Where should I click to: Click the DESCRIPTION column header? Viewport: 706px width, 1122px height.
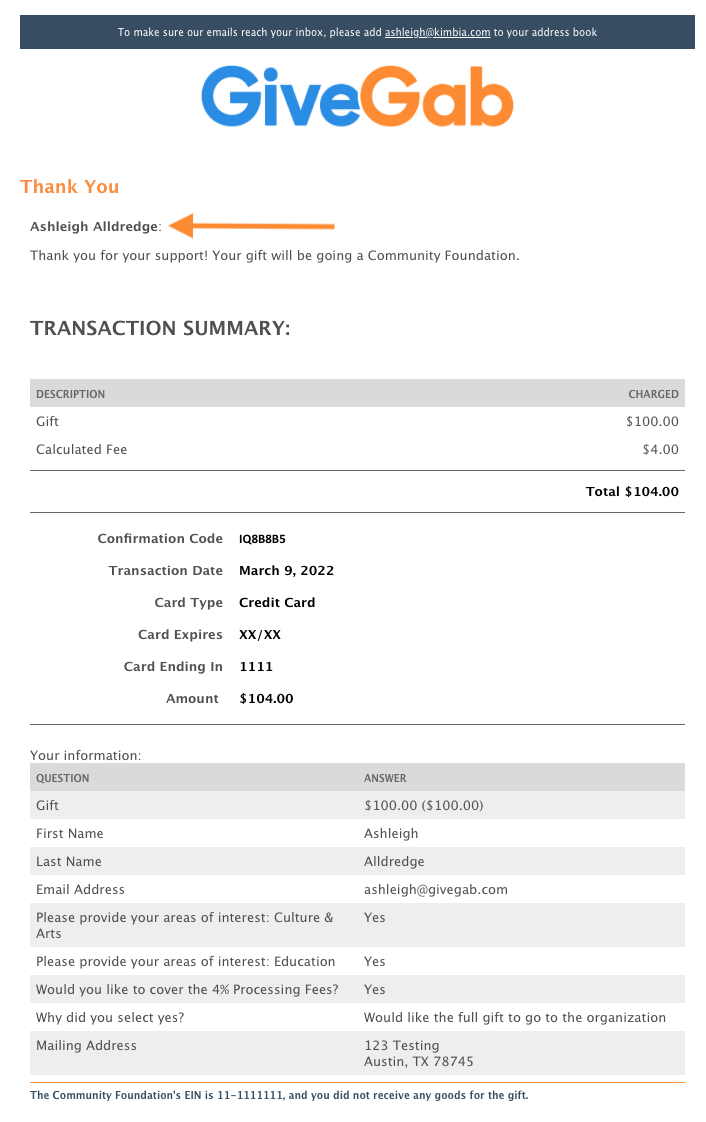(71, 394)
